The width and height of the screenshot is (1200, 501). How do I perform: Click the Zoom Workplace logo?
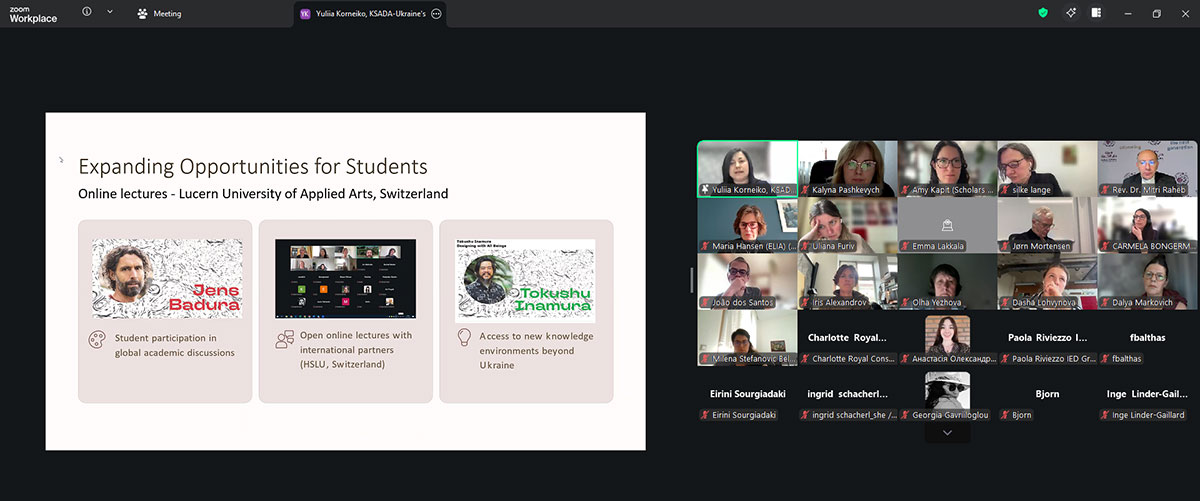click(x=33, y=13)
